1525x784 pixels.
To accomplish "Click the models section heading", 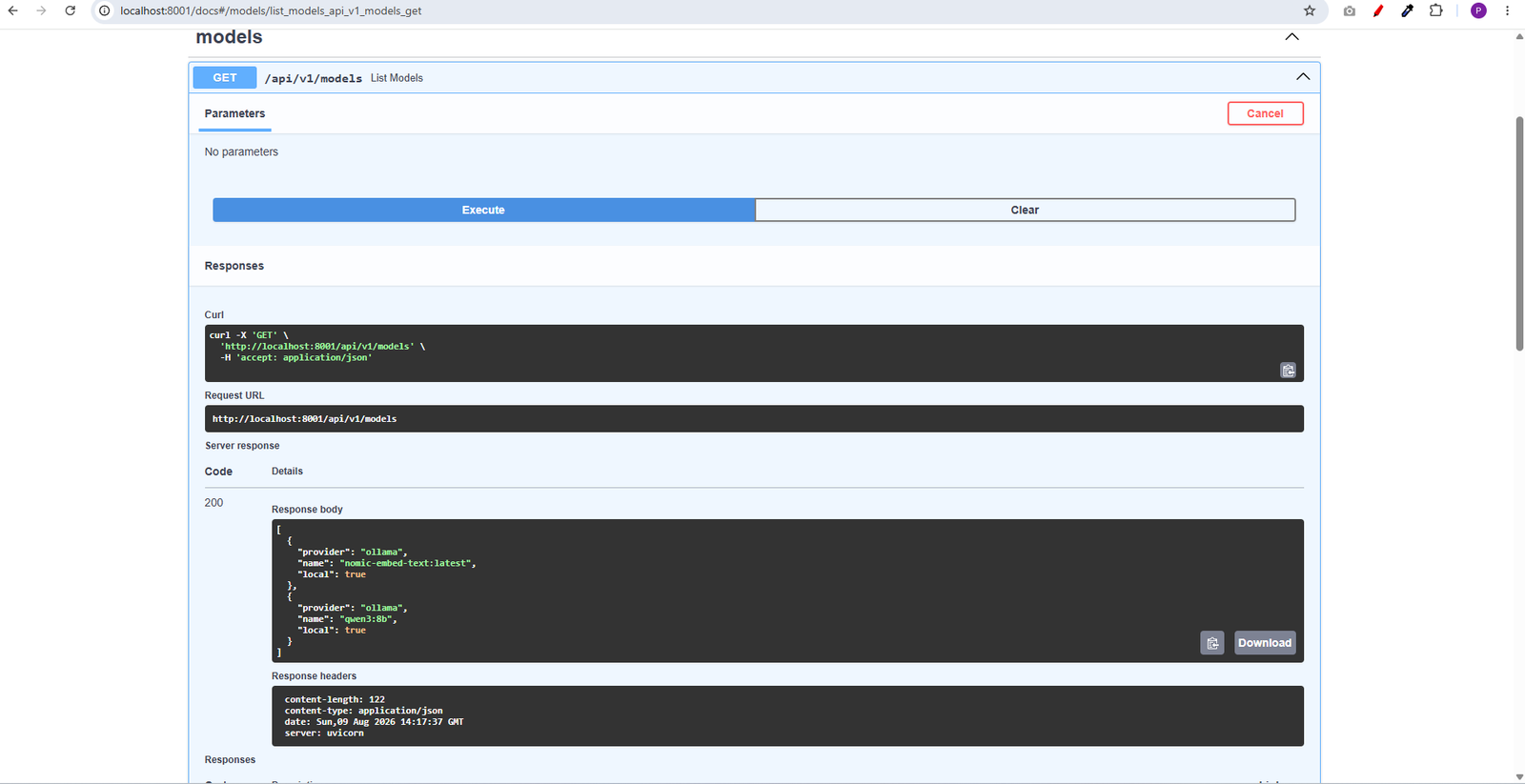I will pos(229,36).
